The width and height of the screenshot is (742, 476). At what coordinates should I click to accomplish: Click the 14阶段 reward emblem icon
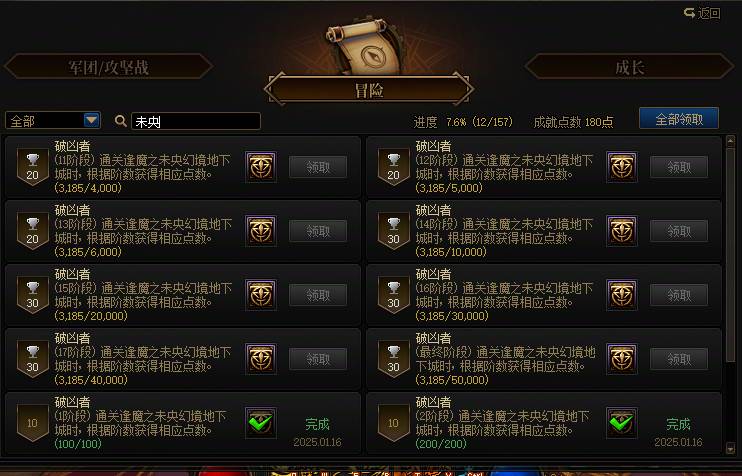coord(622,231)
